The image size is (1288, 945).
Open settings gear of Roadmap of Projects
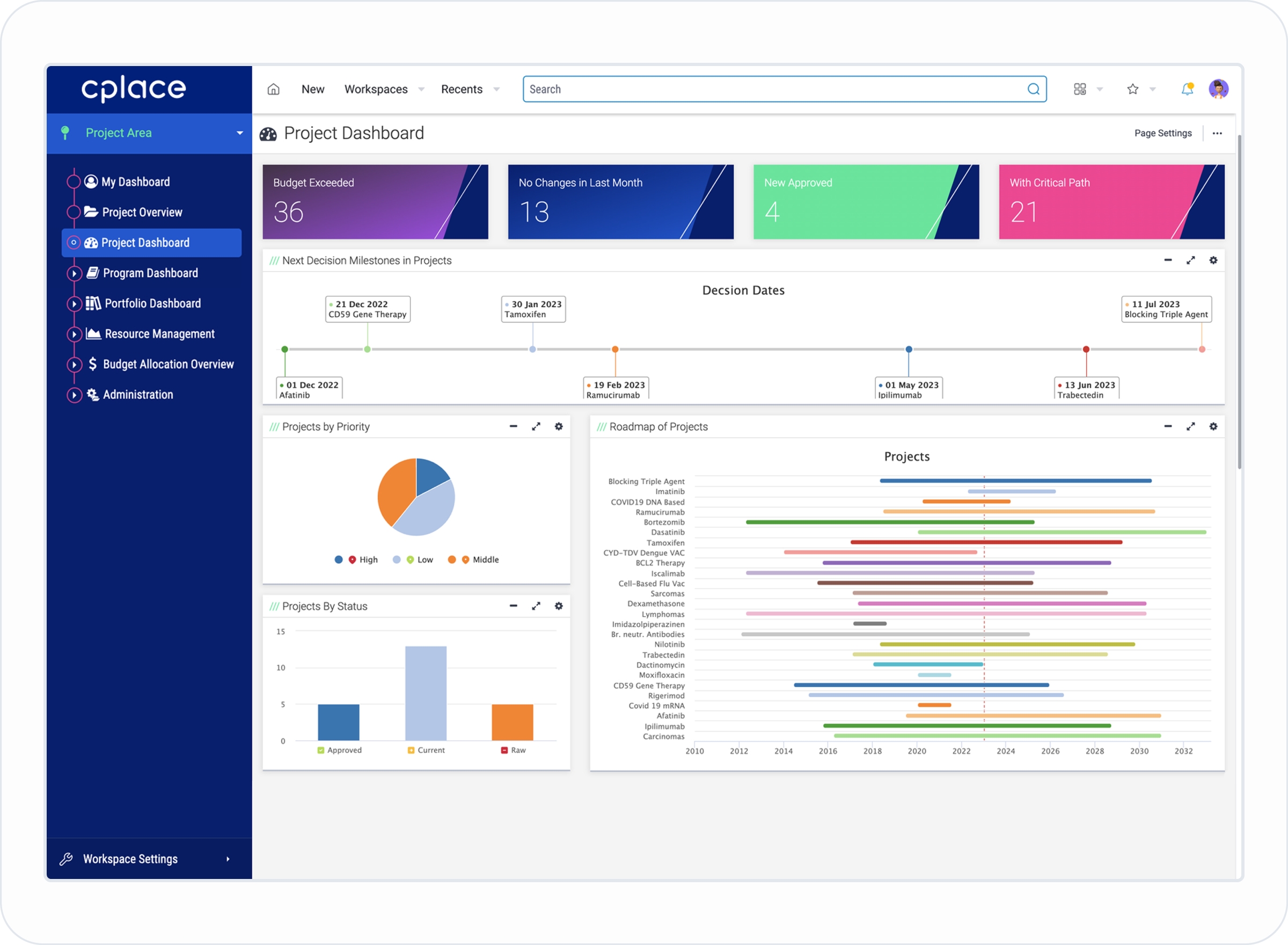[x=1213, y=427]
